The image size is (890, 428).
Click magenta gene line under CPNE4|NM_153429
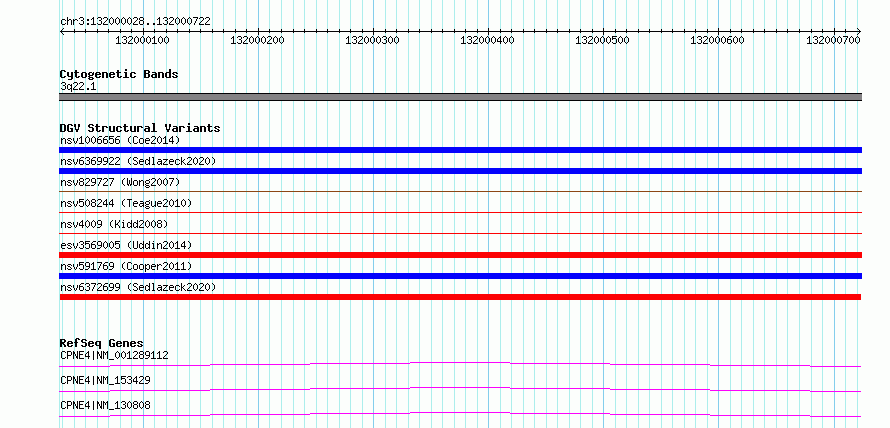(460, 389)
